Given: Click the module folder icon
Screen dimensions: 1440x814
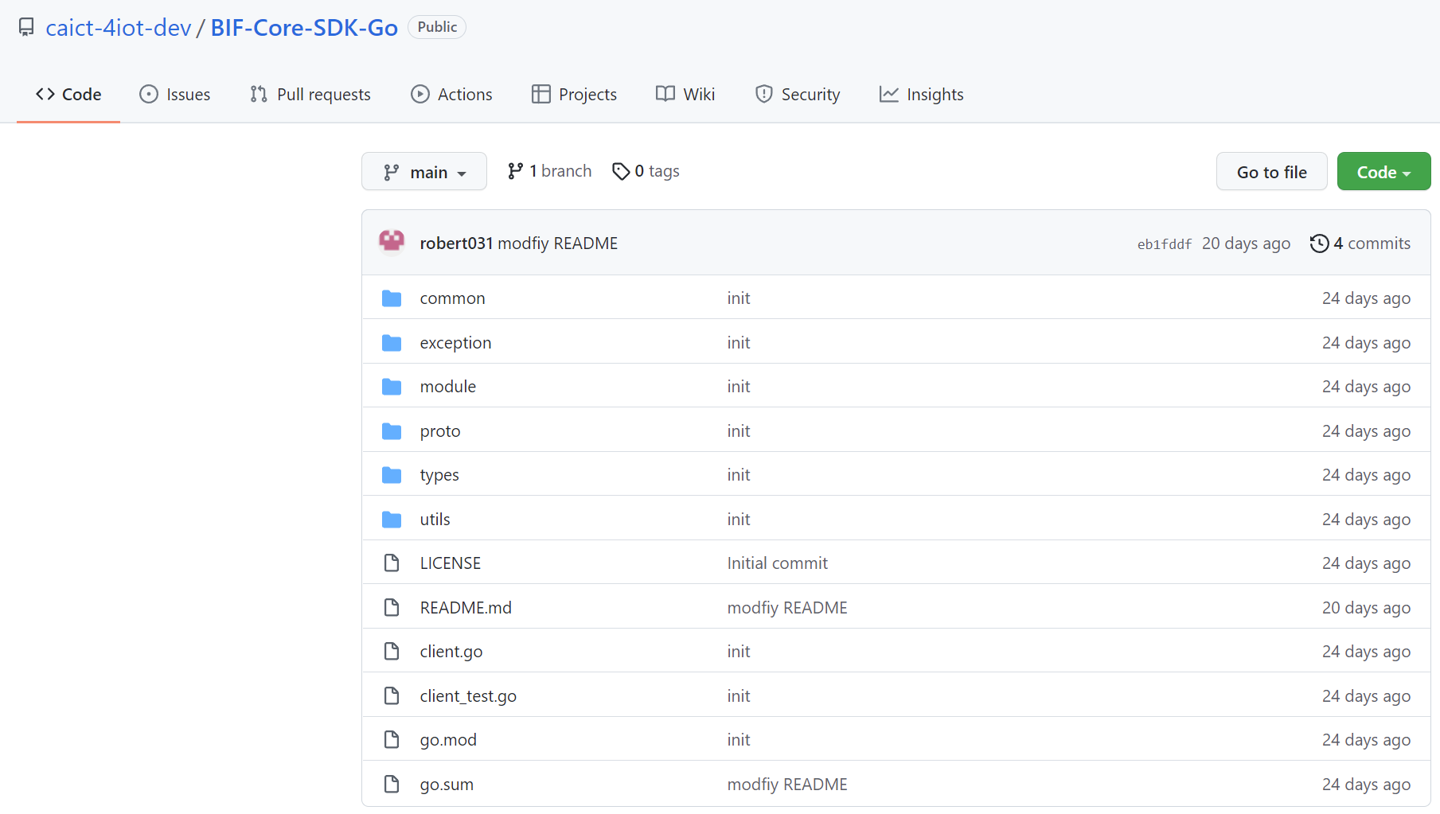Looking at the screenshot, I should [x=392, y=387].
